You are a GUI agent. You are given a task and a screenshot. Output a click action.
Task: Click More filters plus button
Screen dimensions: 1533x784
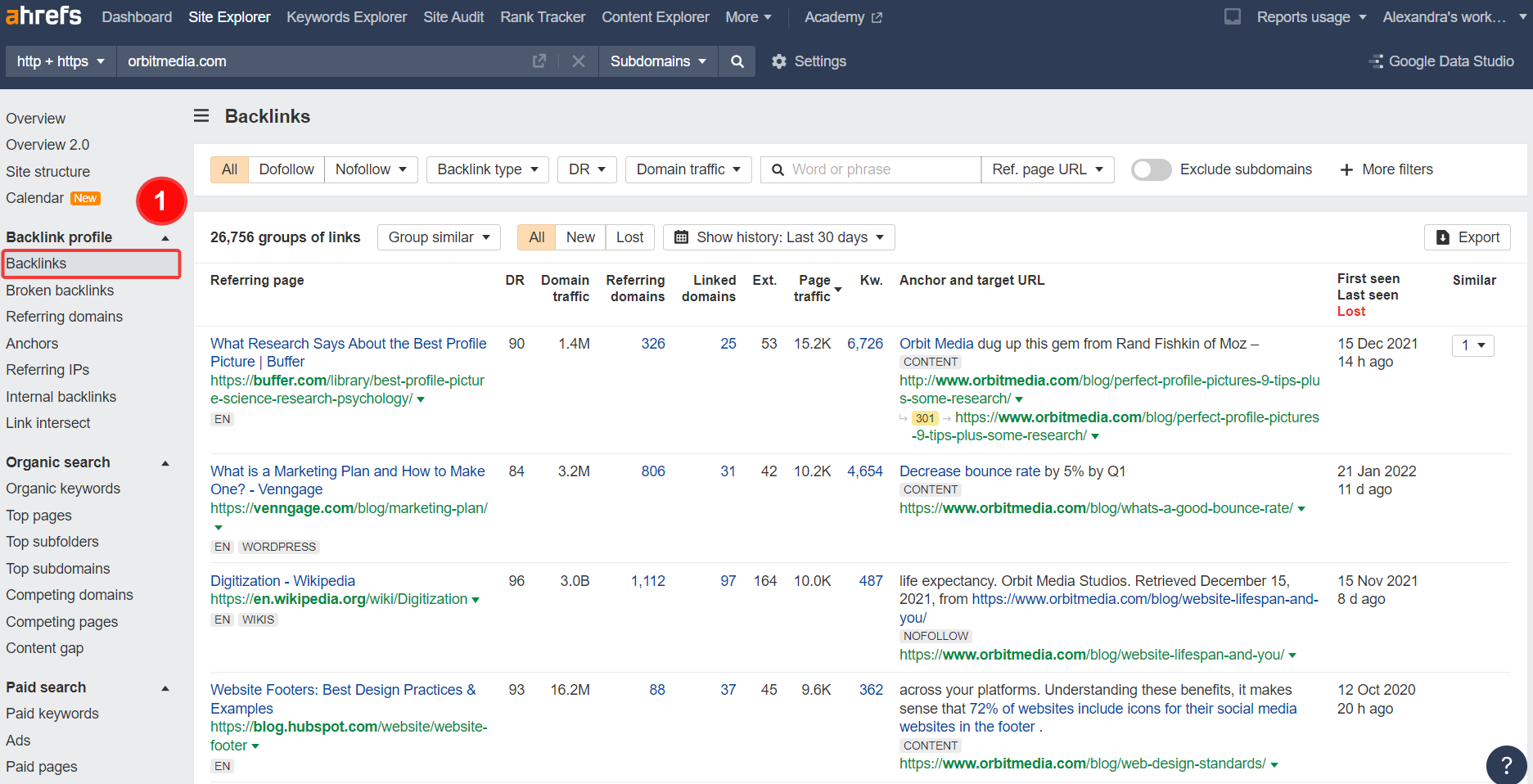click(x=1386, y=169)
